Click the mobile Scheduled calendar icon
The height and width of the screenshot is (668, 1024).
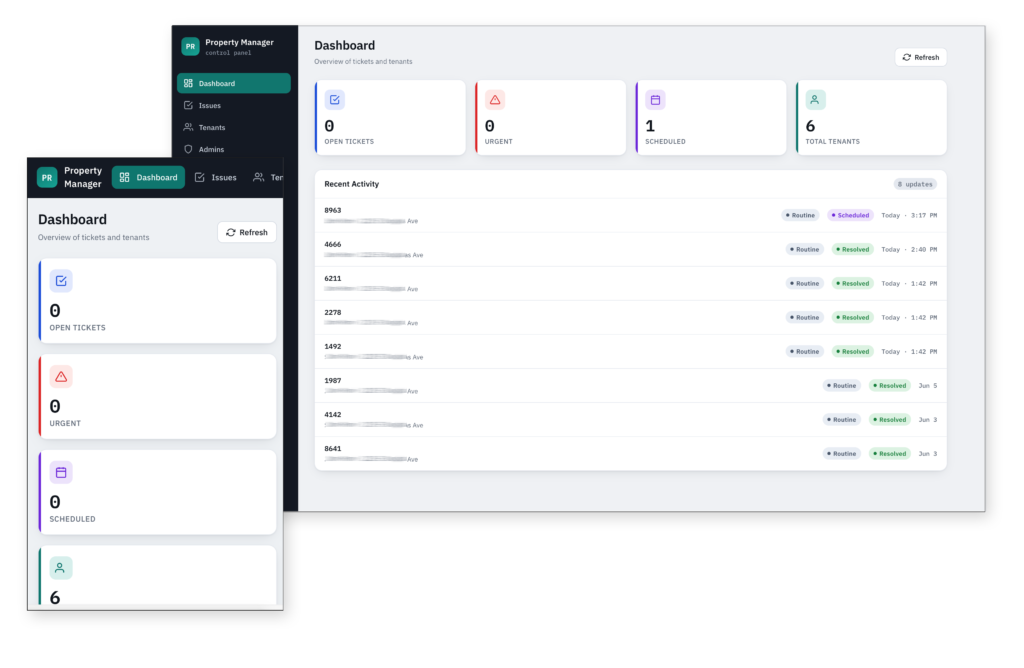(61, 472)
